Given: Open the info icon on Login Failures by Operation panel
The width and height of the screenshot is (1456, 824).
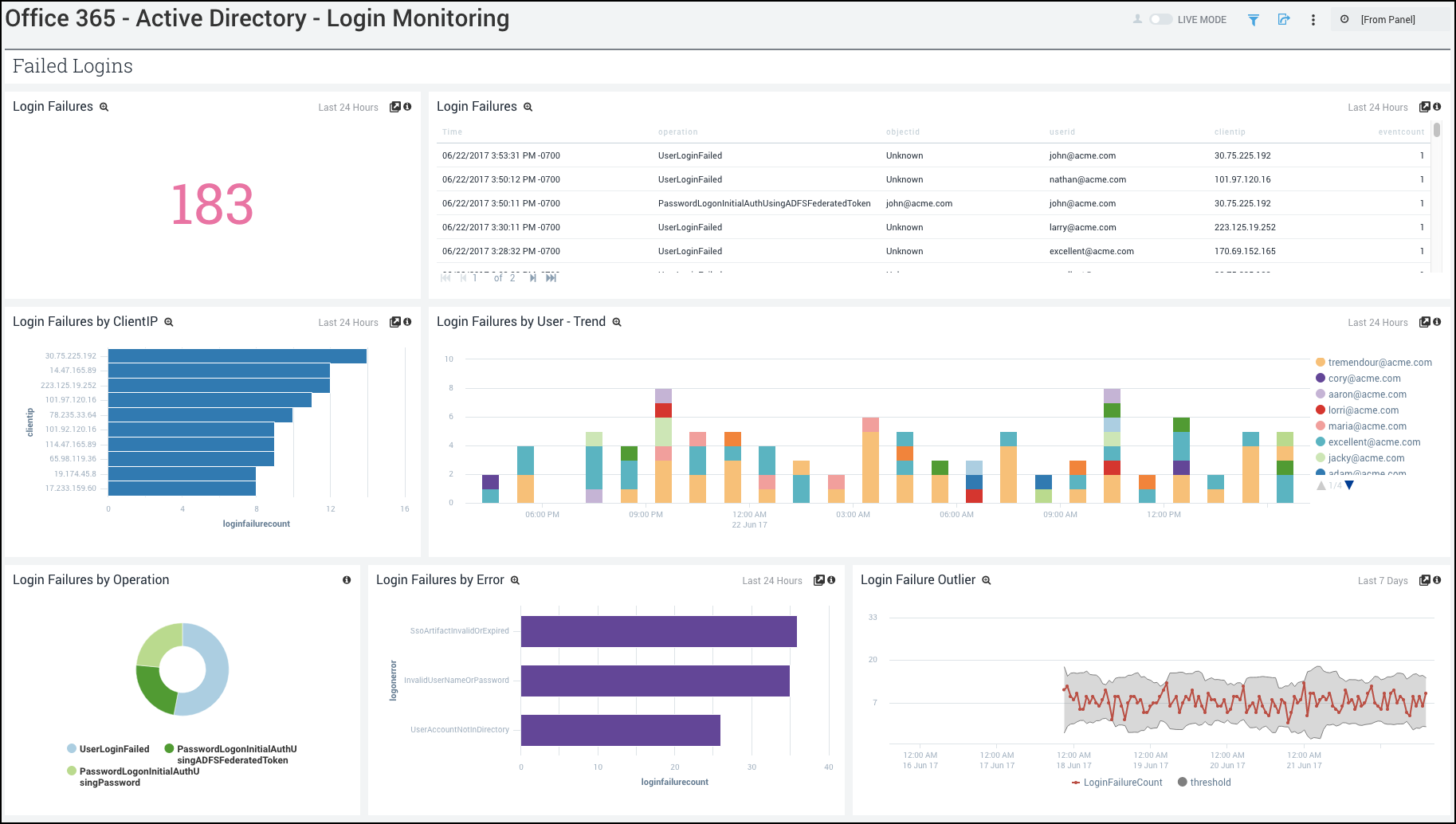Looking at the screenshot, I should pos(346,580).
